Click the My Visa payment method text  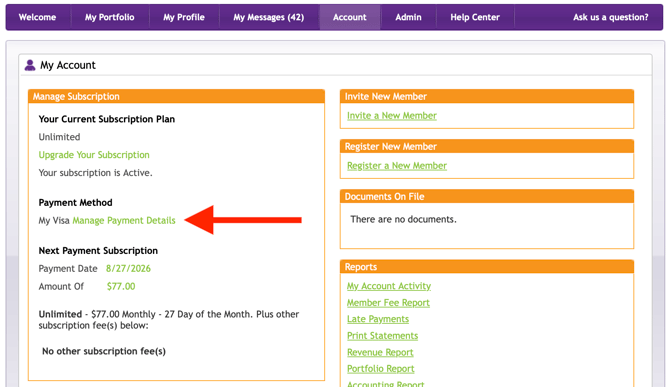tap(54, 220)
